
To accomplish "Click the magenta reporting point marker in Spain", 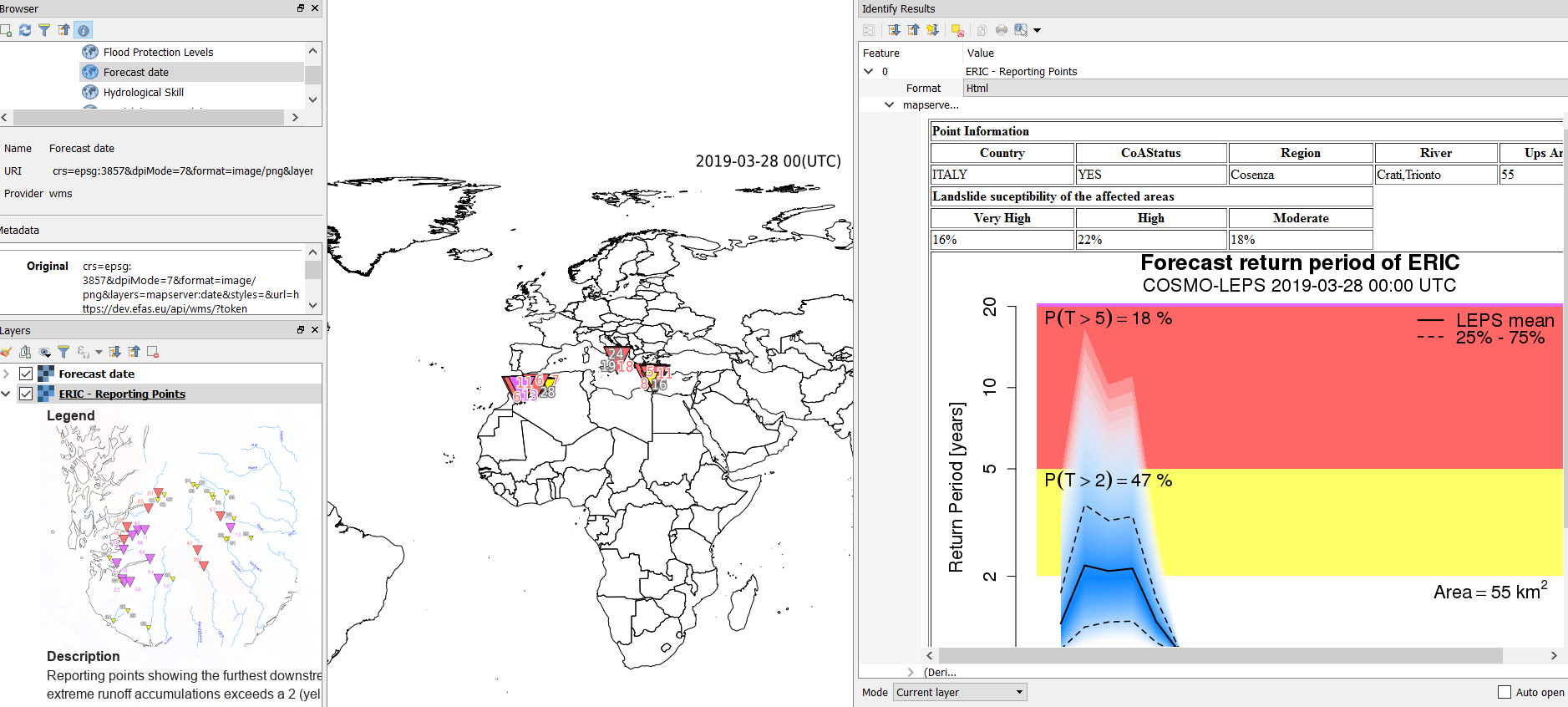I will point(522,389).
